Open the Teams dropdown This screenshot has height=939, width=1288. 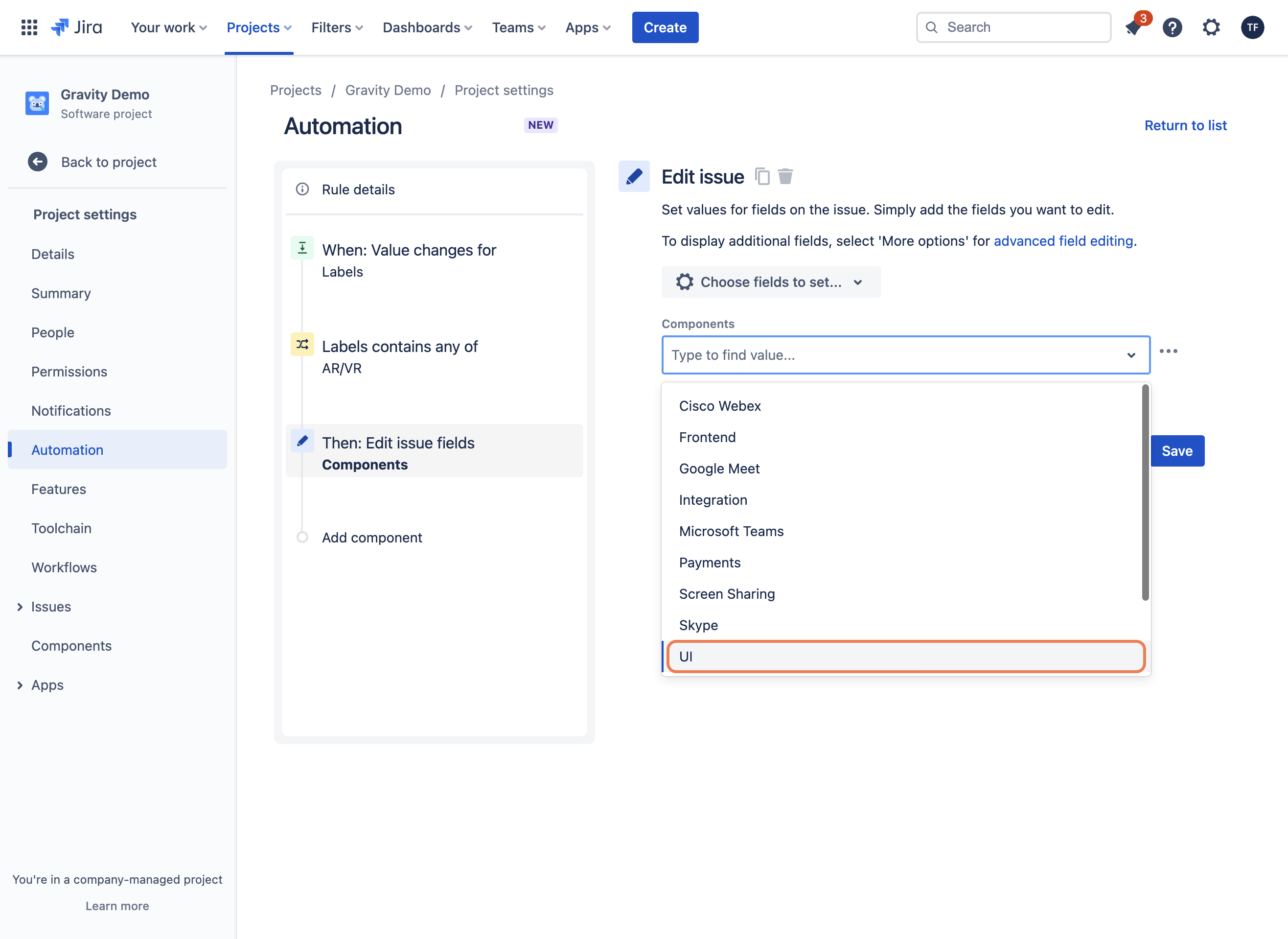pos(518,27)
